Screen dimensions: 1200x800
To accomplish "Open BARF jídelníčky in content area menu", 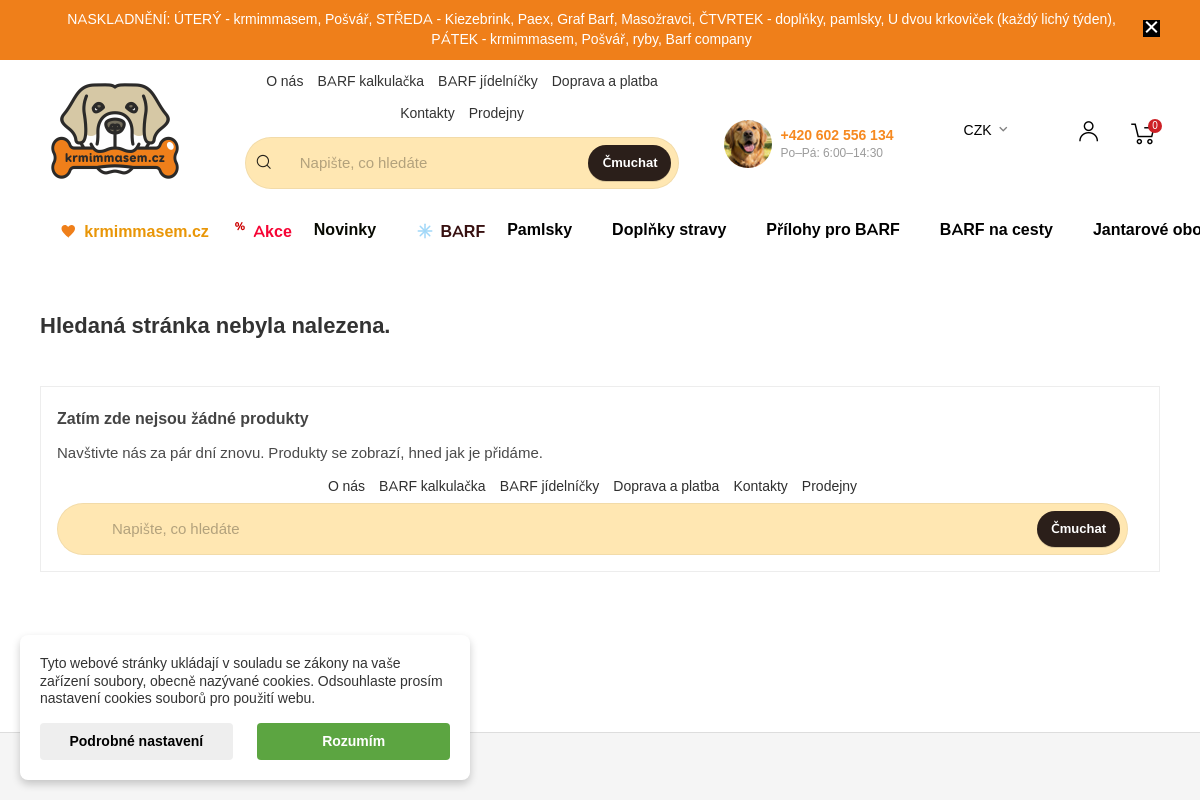I will [x=549, y=486].
